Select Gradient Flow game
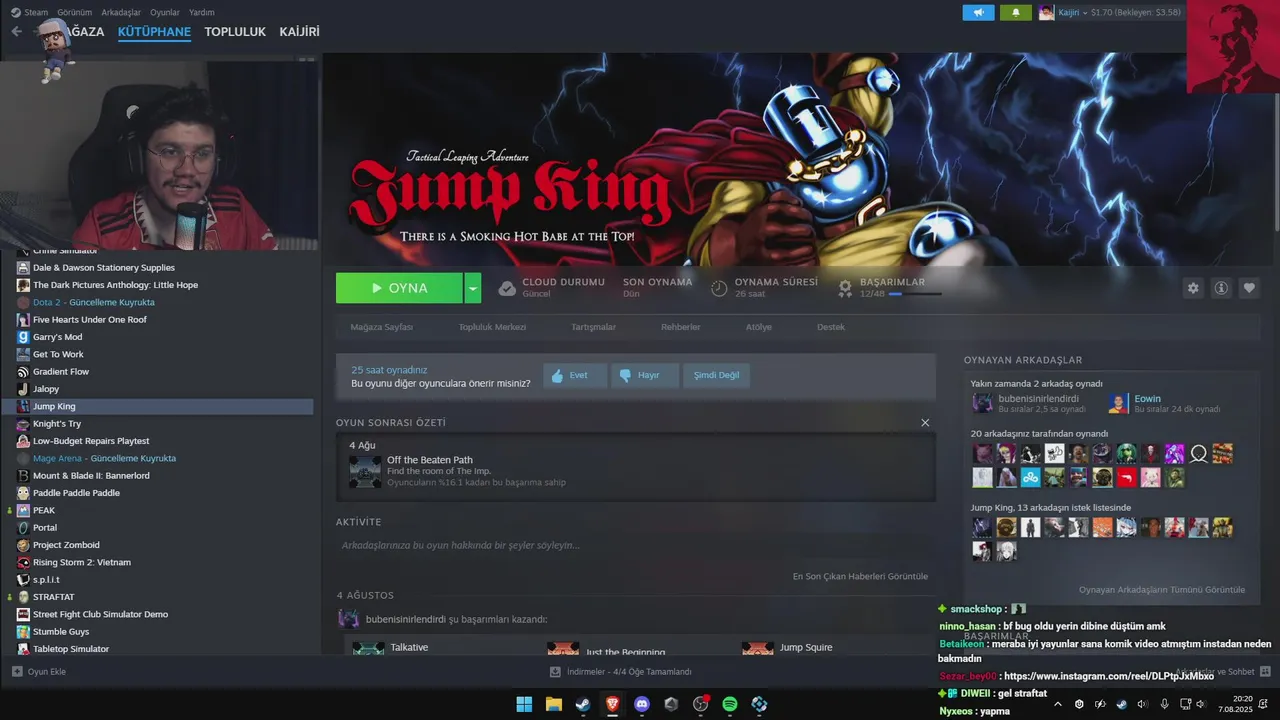Image resolution: width=1280 pixels, height=720 pixels. [x=61, y=372]
